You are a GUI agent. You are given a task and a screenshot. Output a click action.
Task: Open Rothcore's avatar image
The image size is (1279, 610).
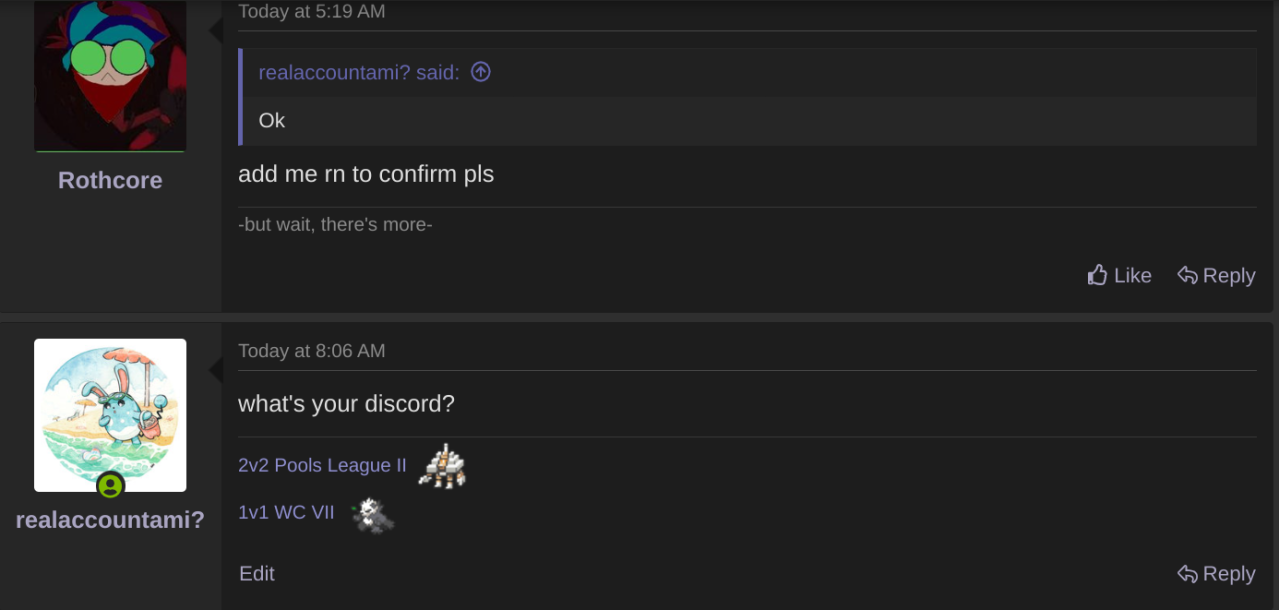[110, 76]
